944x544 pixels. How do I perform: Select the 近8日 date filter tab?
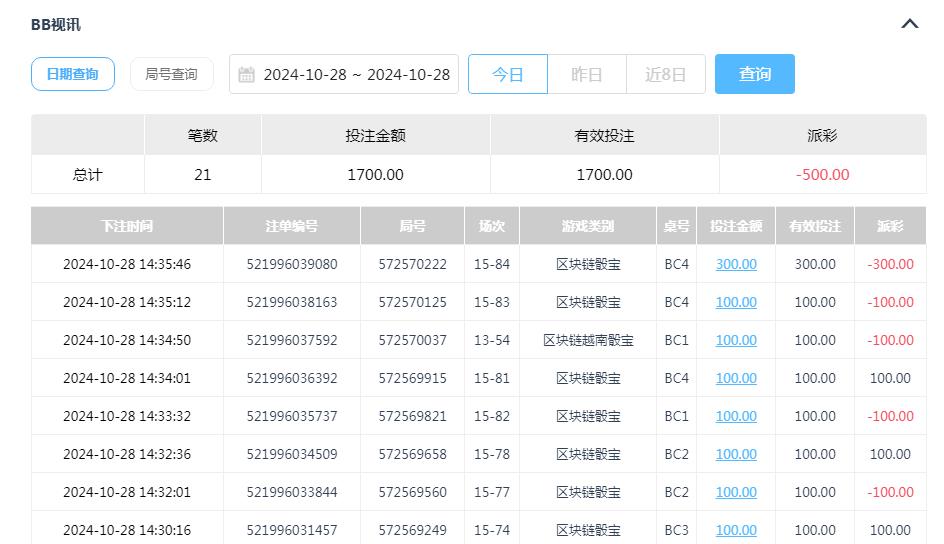(x=666, y=75)
